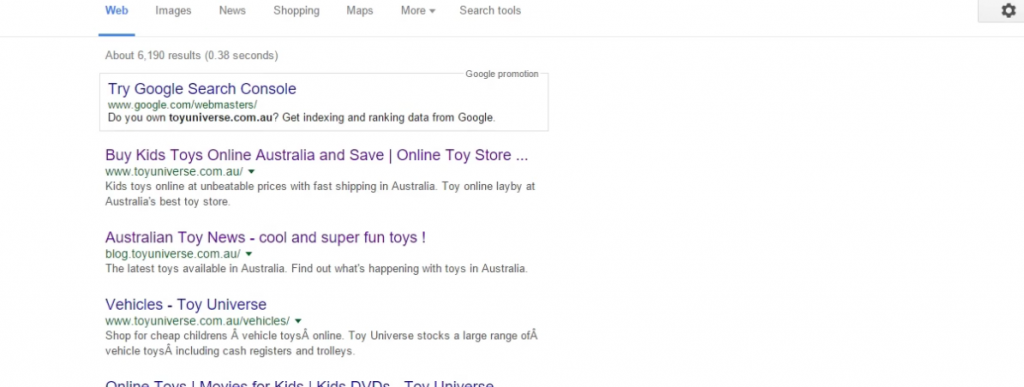
Task: Click the blog.toyuniverse.com.au/ green URL text
Action: [x=172, y=254]
